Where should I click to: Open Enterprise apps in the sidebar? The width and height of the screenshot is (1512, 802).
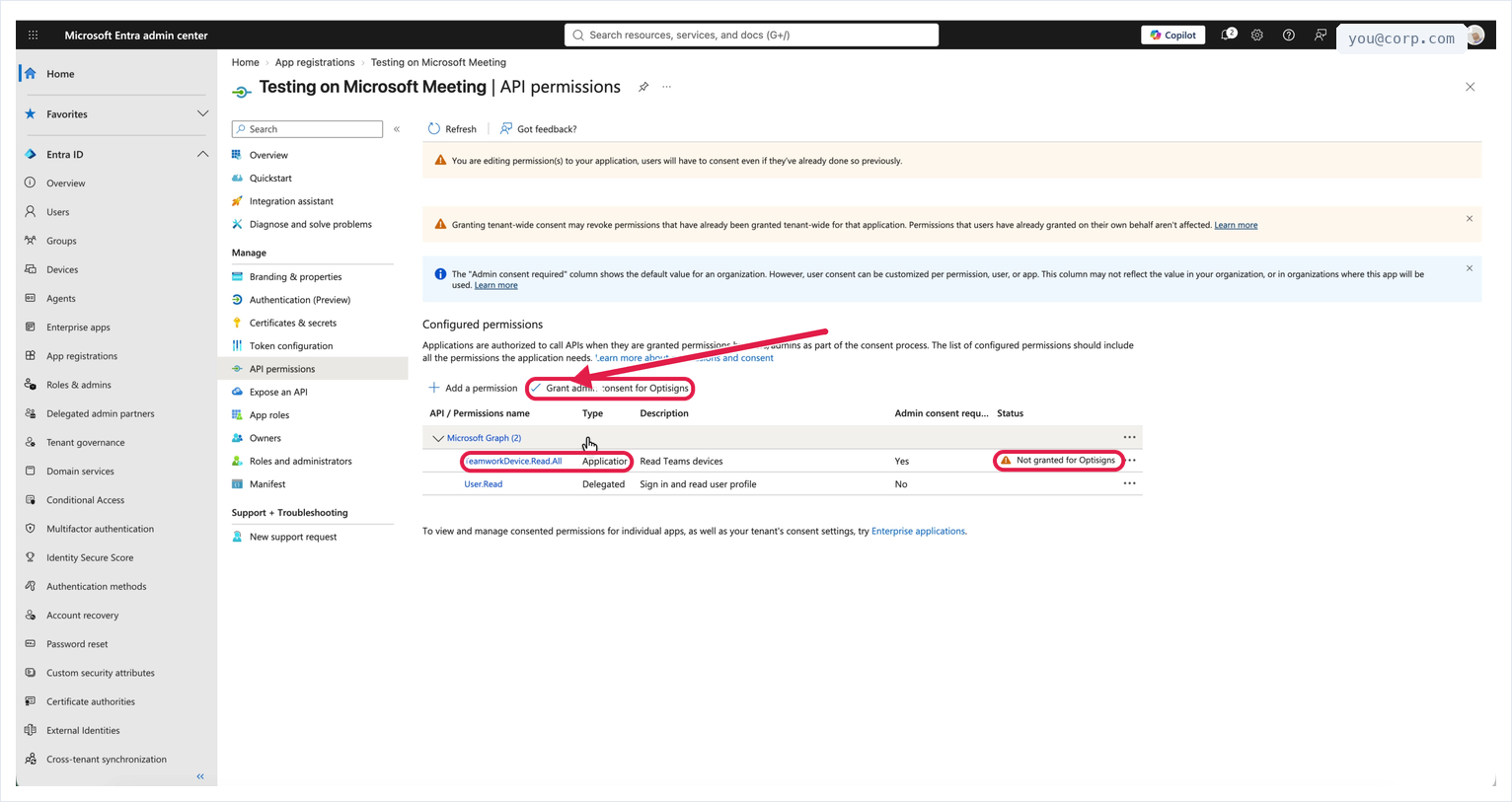click(78, 328)
